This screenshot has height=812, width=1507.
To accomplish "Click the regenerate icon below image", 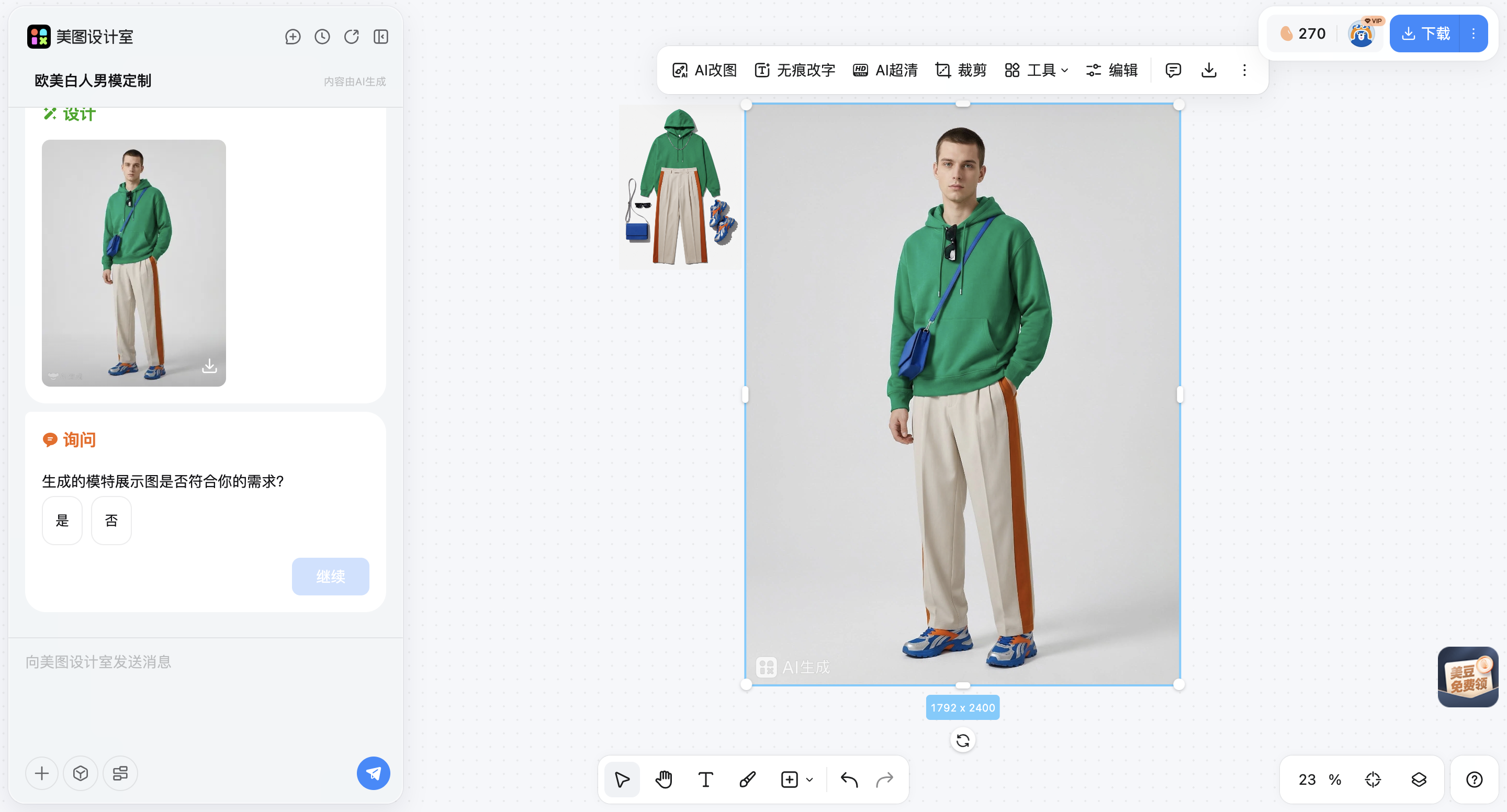I will click(x=962, y=741).
